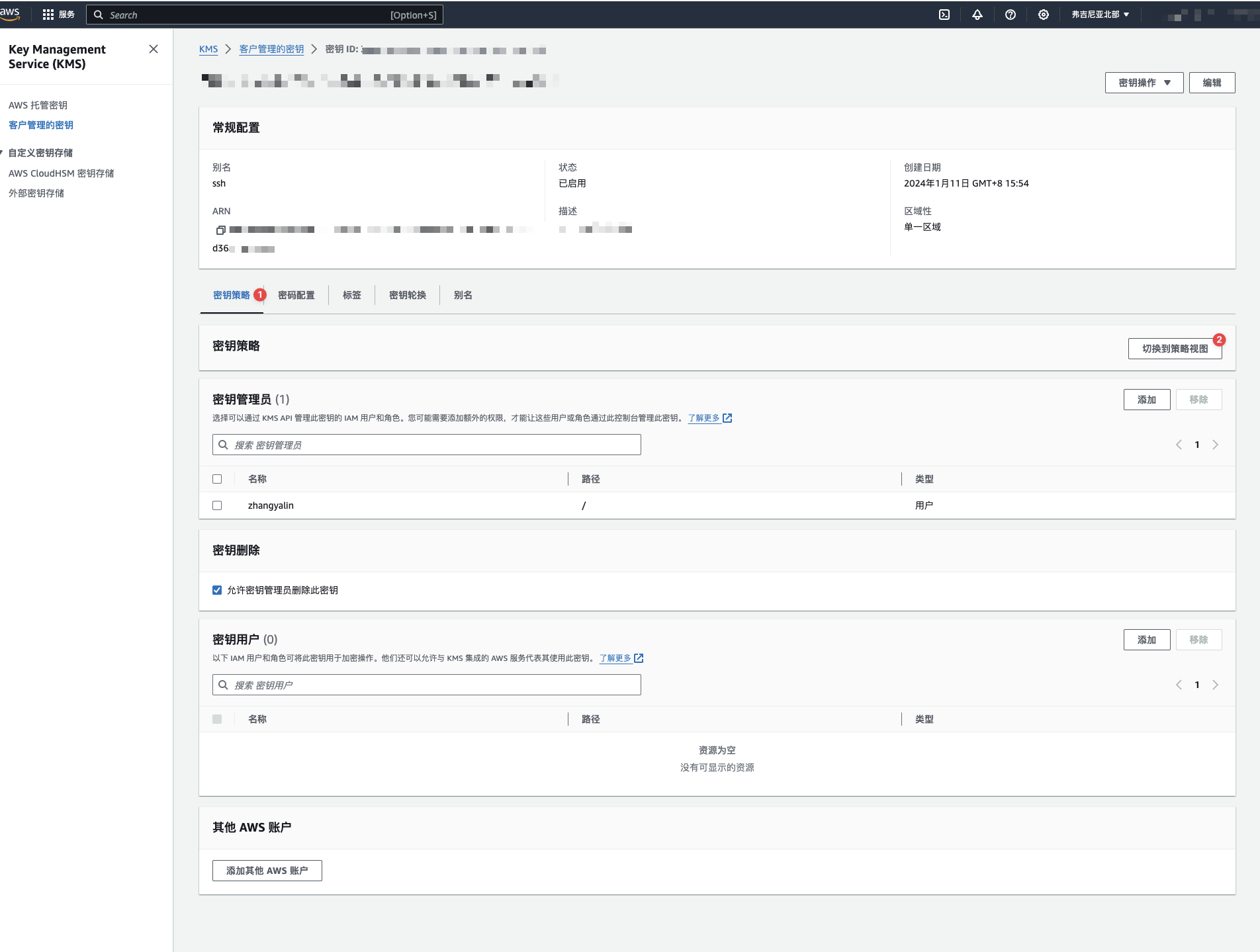Check the zhangyalin row checkbox
The width and height of the screenshot is (1260, 952).
point(217,505)
